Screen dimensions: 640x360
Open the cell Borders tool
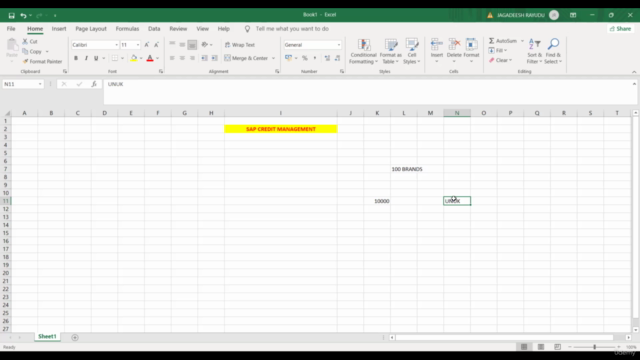click(115, 58)
